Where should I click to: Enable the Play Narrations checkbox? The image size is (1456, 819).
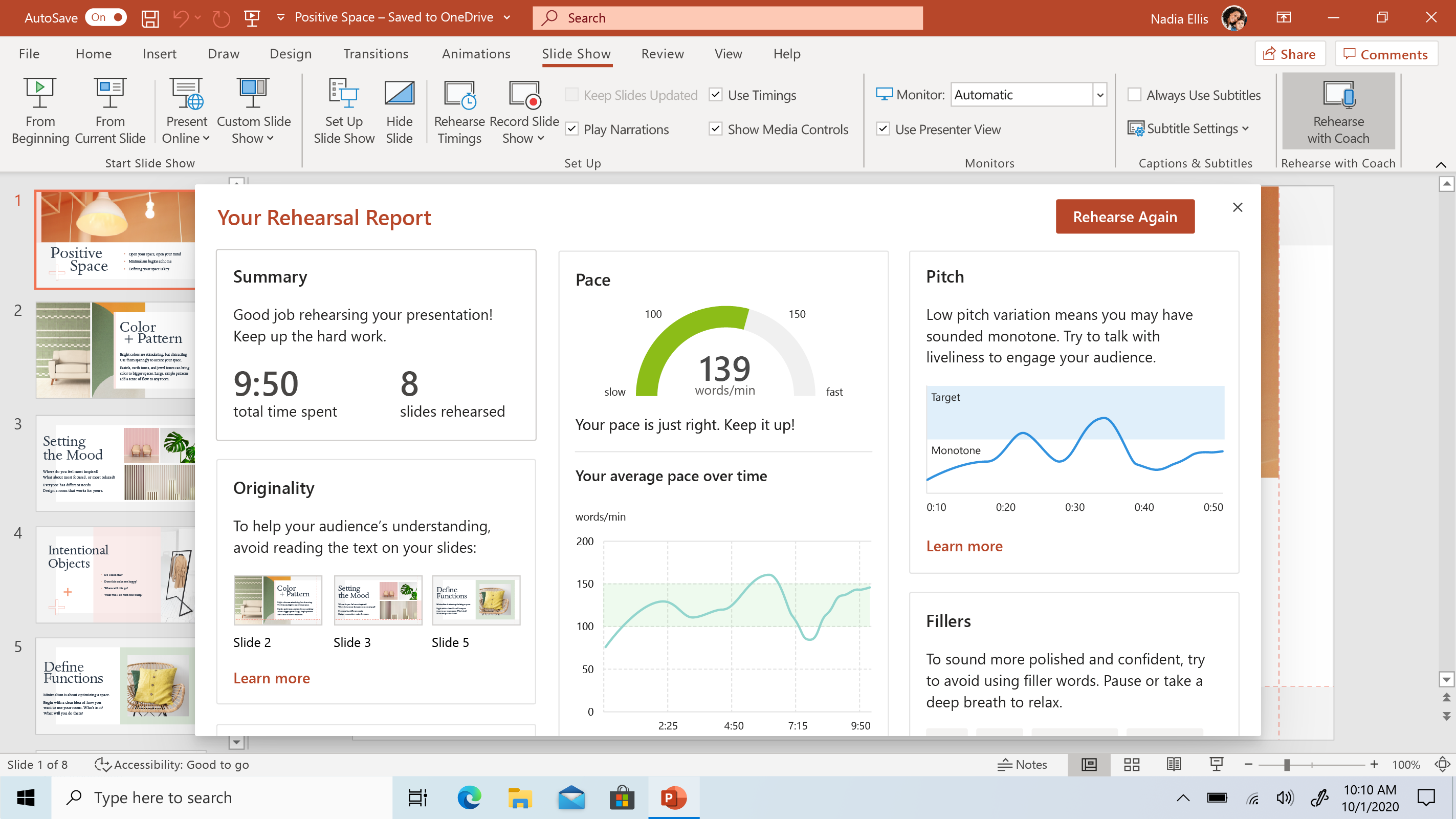(x=573, y=128)
